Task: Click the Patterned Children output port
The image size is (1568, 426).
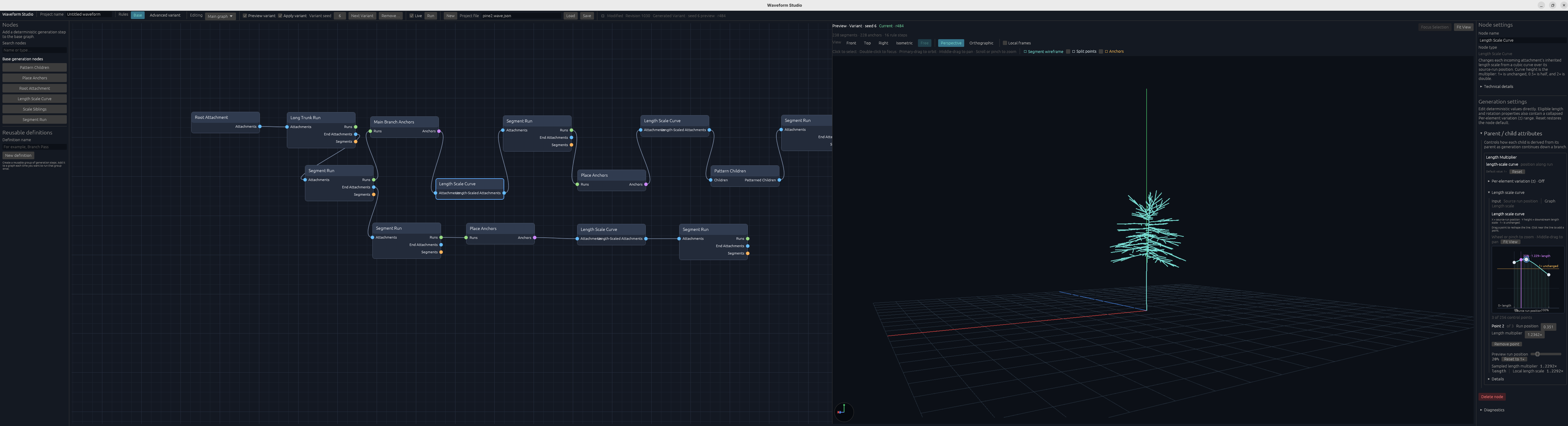Action: coord(779,180)
